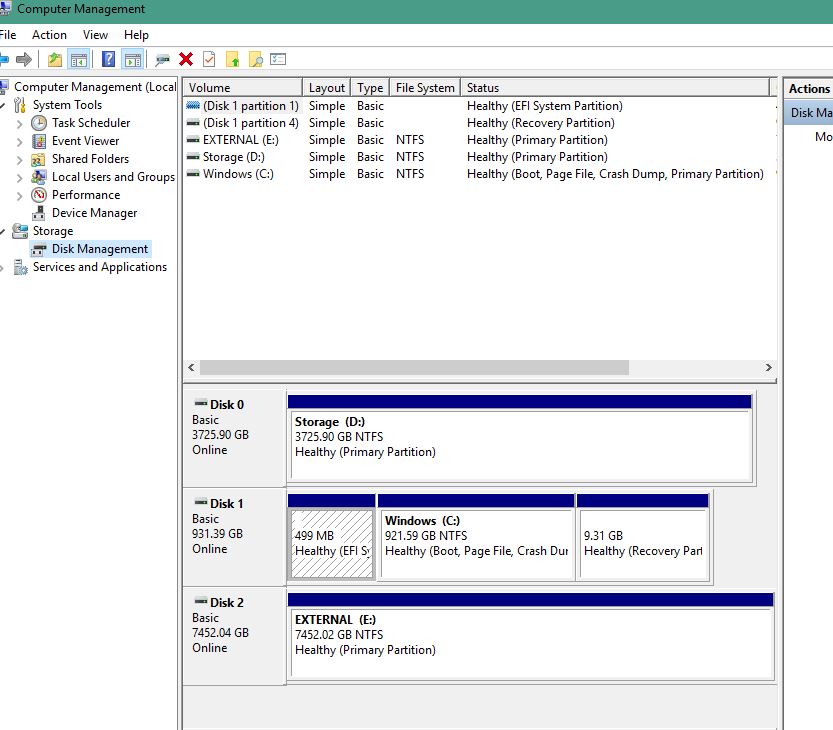833x730 pixels.
Task: Click the Task Scheduler clock icon
Action: [39, 123]
